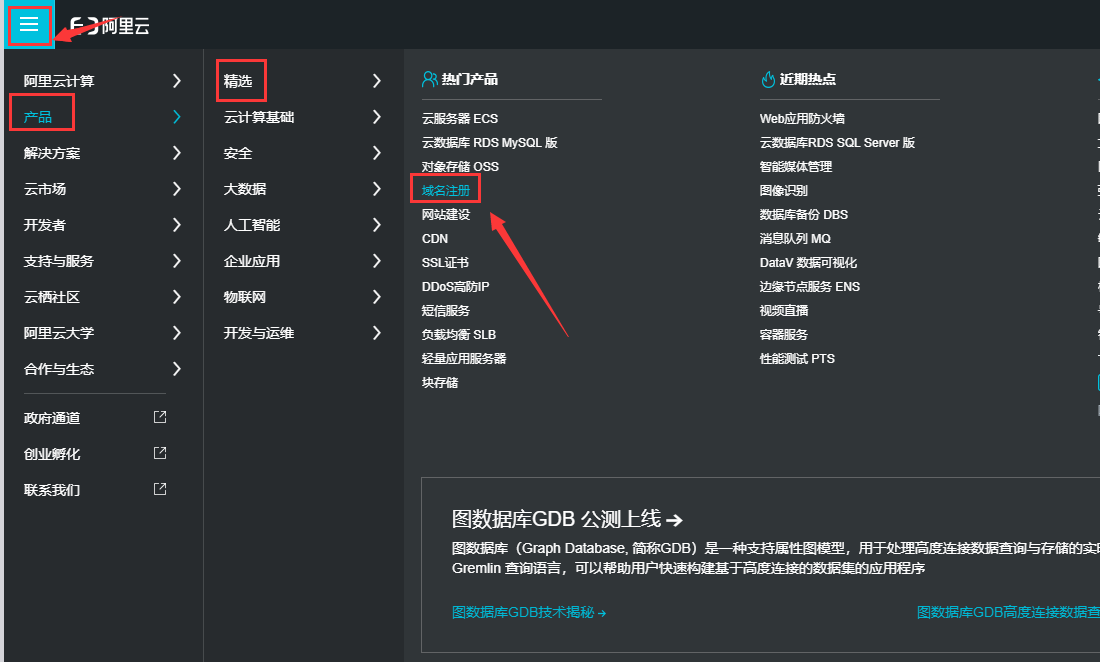Viewport: 1100px width, 662px height.
Task: Open the 云市场 menu item
Action: point(45,189)
